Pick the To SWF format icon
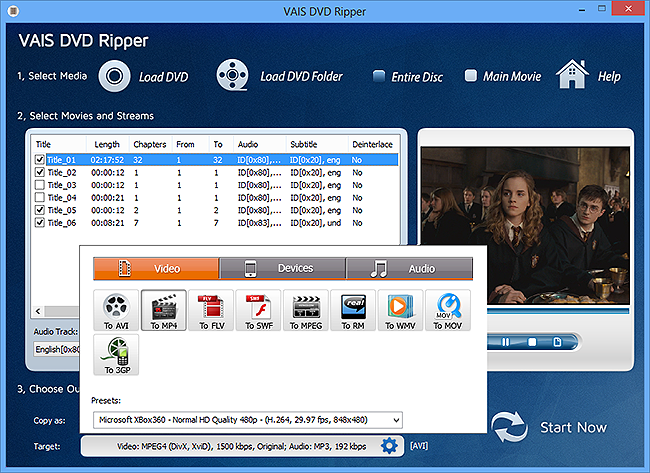This screenshot has width=650, height=473. 259,310
